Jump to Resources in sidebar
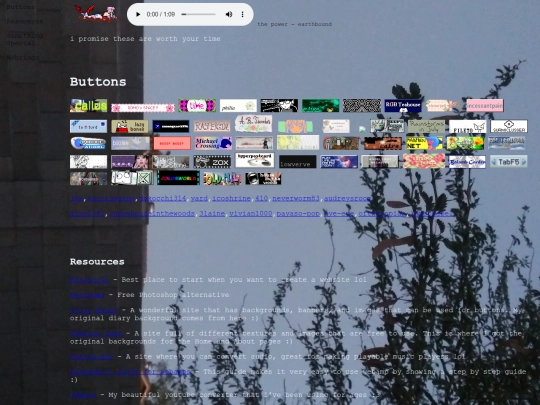 pos(24,21)
